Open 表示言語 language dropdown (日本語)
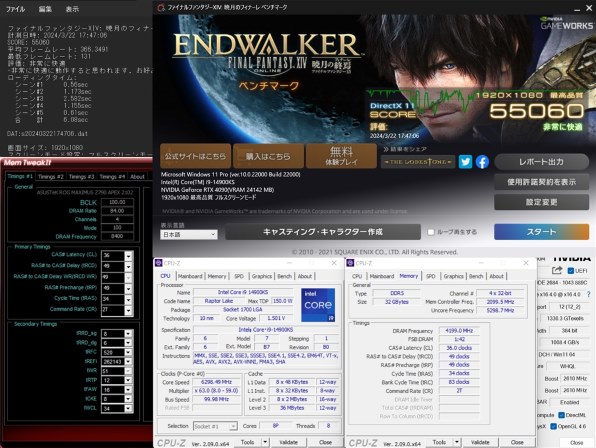Image resolution: width=596 pixels, height=448 pixels. pos(189,235)
